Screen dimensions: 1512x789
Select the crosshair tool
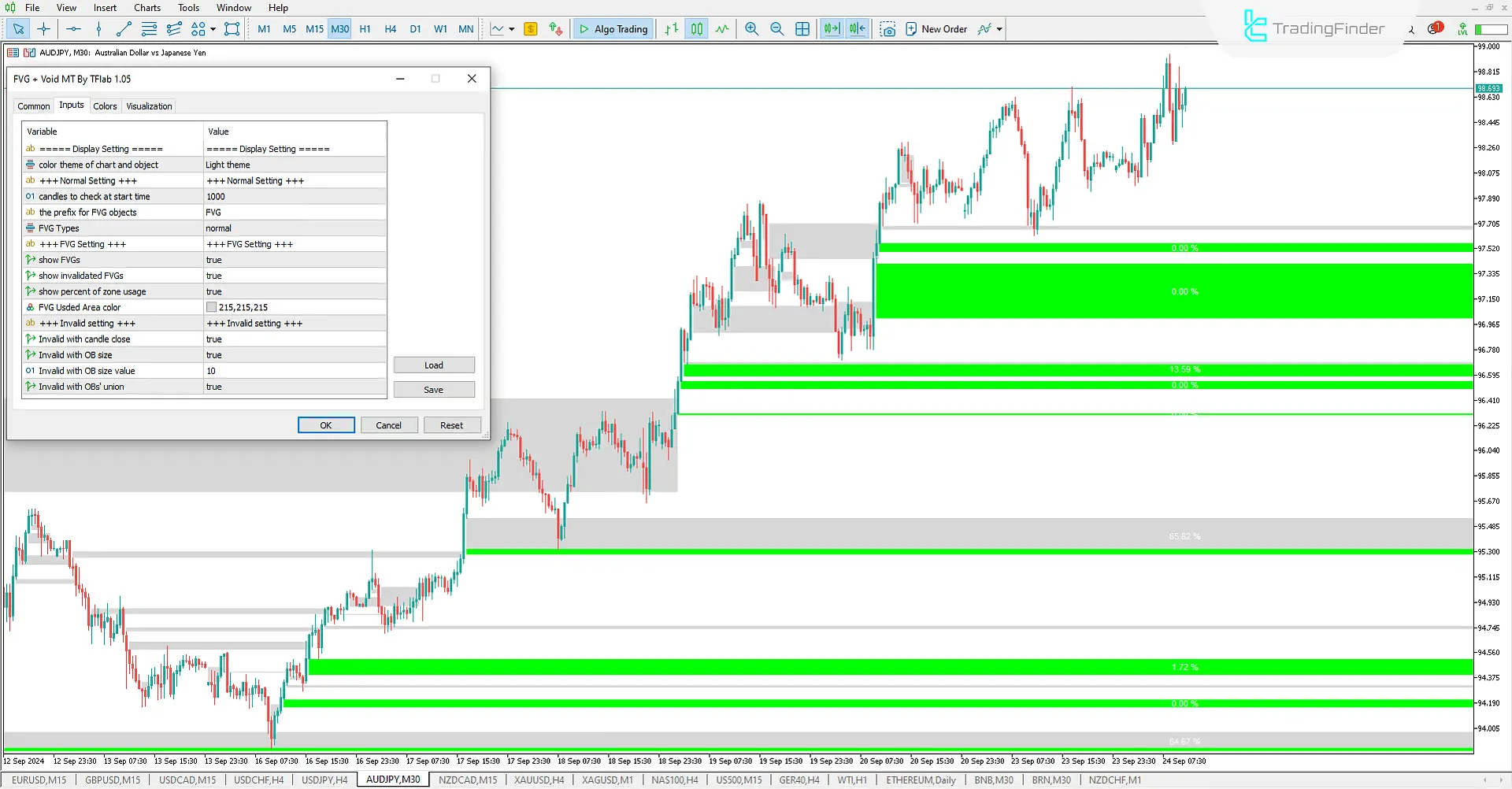tap(44, 29)
